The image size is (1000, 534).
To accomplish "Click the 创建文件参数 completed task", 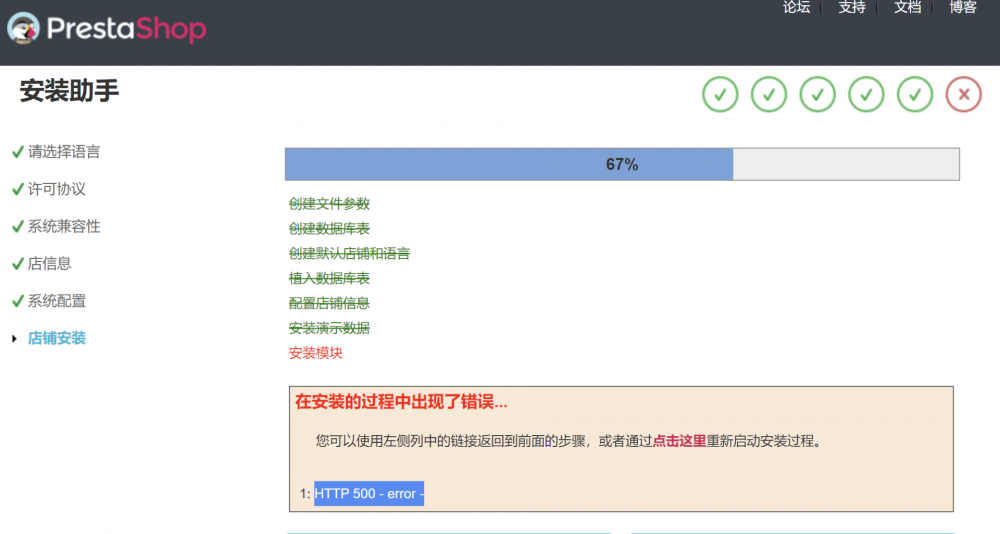I will (329, 204).
